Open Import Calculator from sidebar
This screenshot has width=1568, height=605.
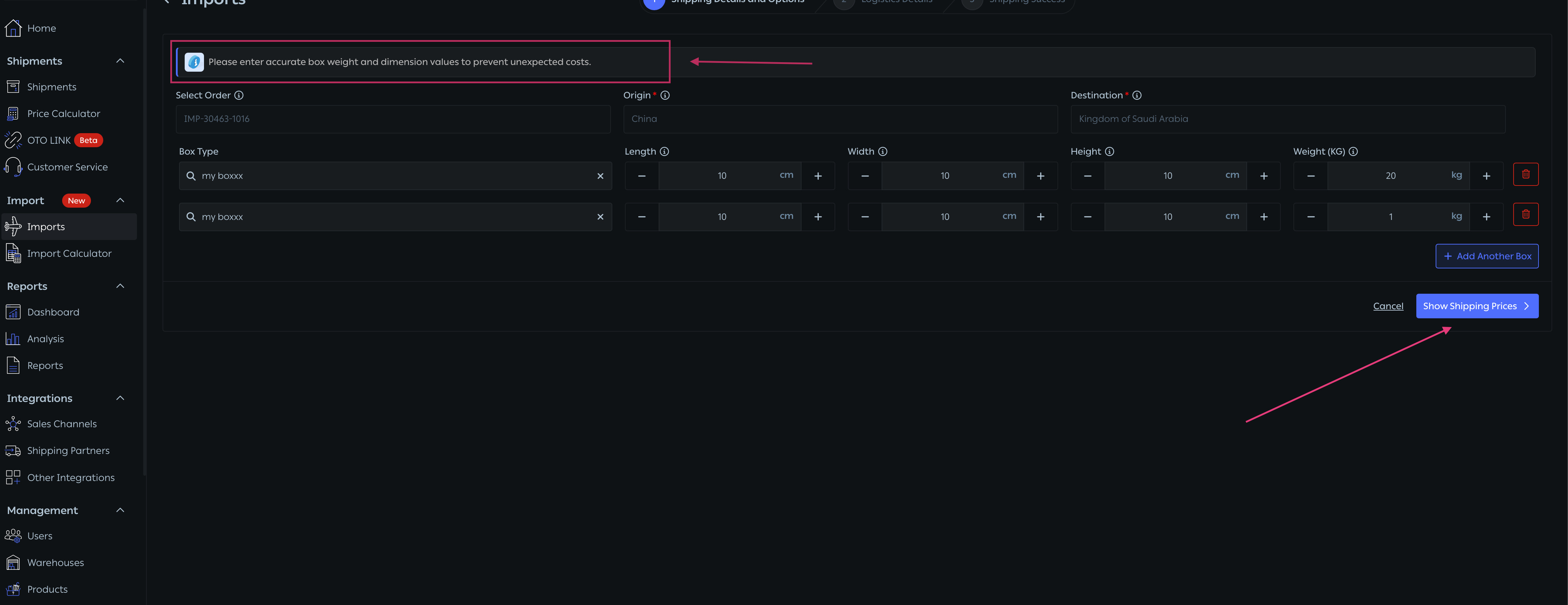(69, 253)
